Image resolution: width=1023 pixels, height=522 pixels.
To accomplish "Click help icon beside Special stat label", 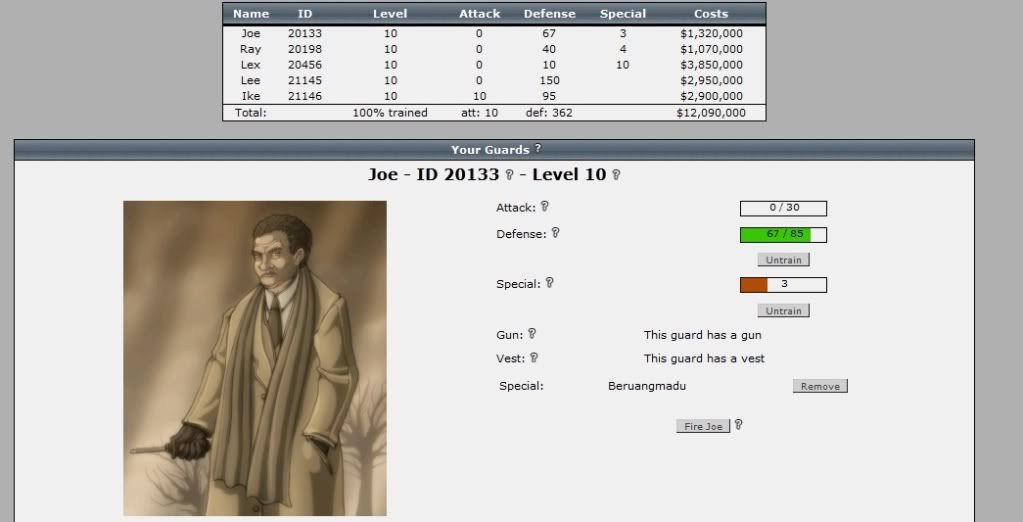I will (549, 283).
